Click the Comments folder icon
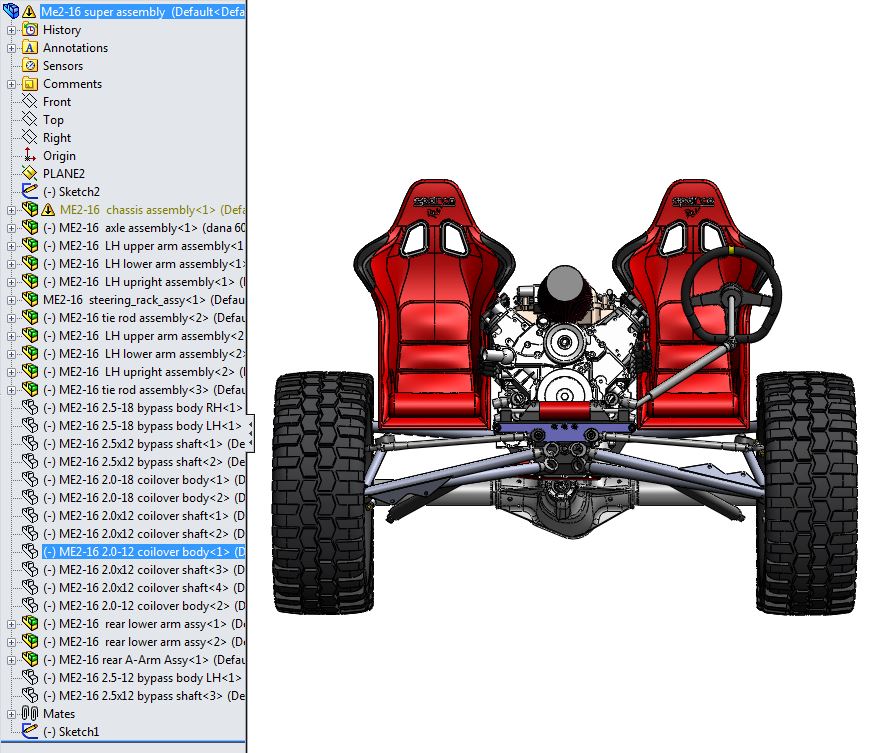The image size is (874, 753). coord(30,84)
